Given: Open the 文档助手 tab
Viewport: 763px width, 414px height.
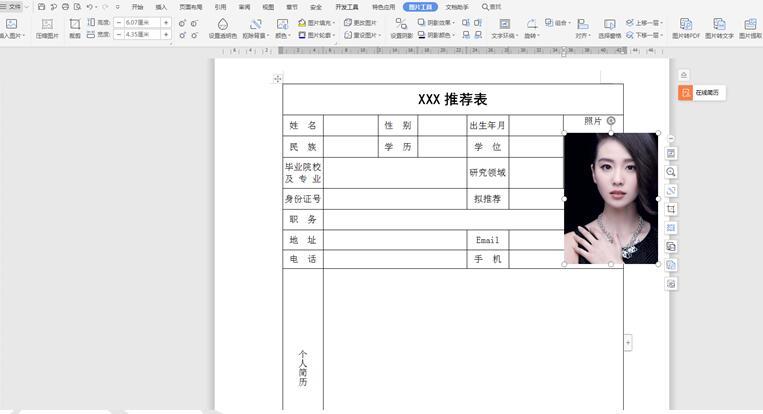Looking at the screenshot, I should 457,7.
